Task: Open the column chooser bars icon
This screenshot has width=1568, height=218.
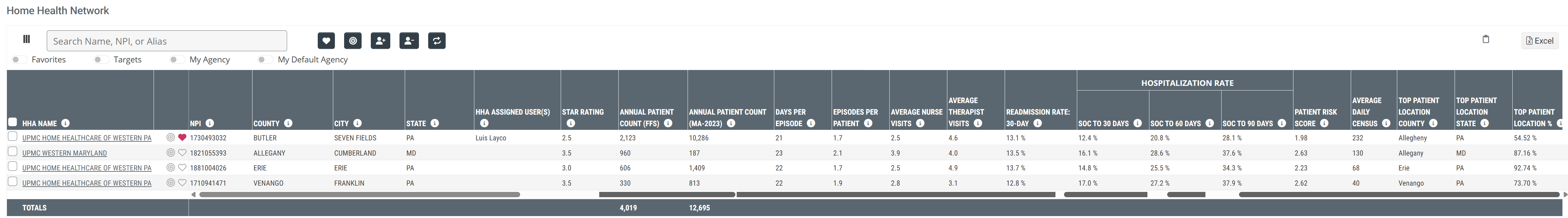Action: (26, 39)
